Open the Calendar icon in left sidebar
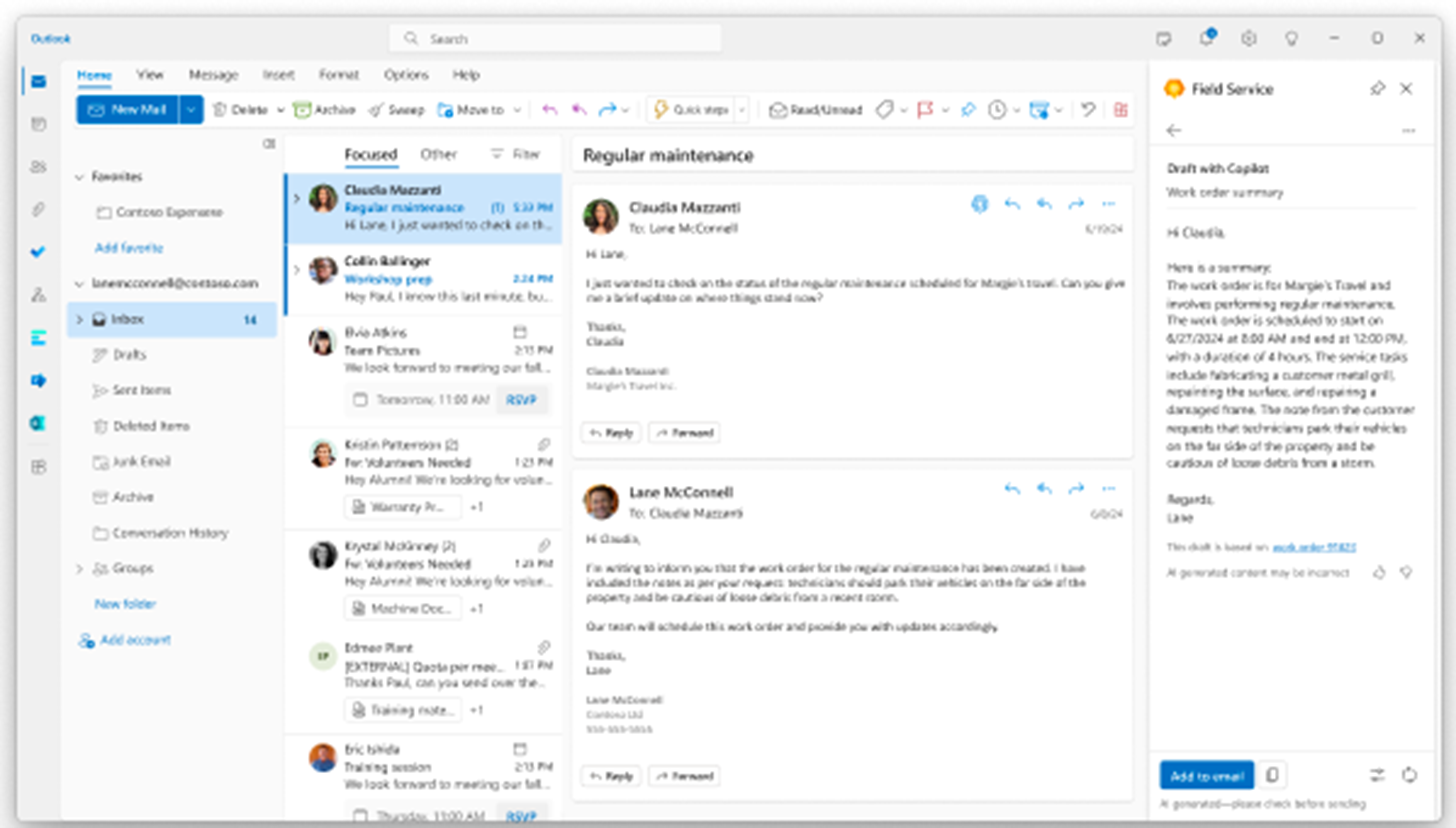1456x828 pixels. pos(39,124)
